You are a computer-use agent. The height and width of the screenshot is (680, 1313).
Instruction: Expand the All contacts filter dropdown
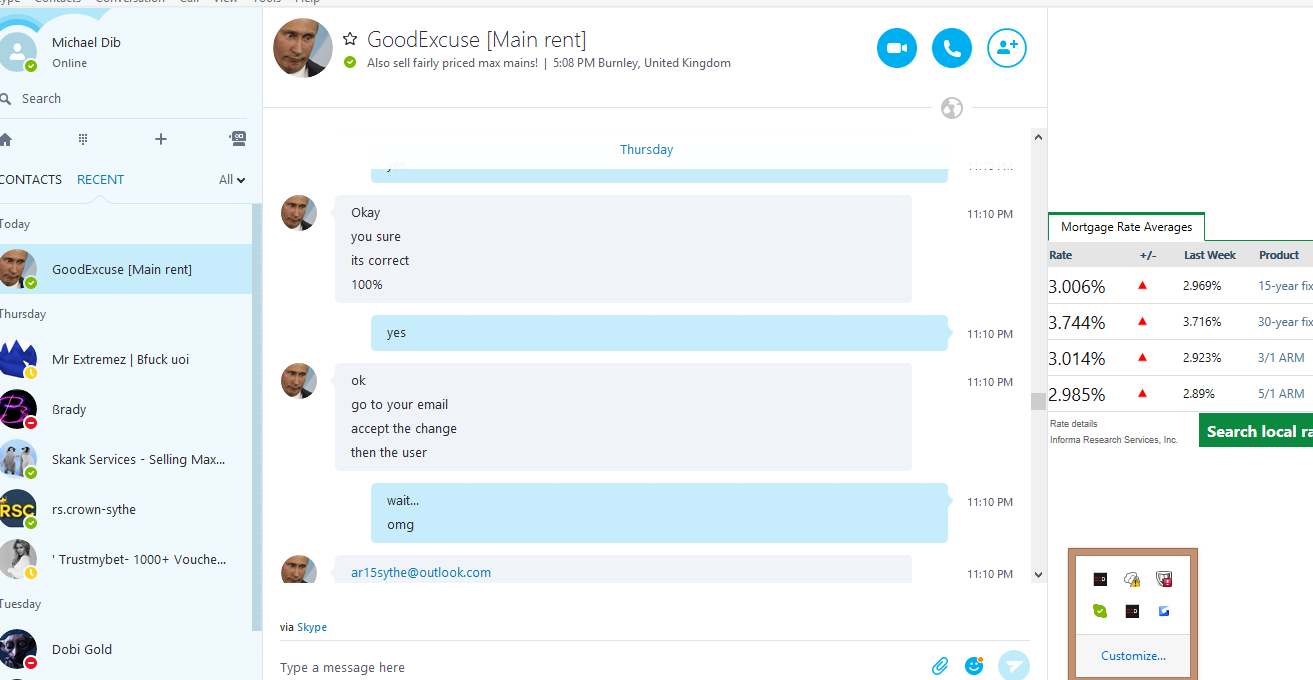pos(232,180)
